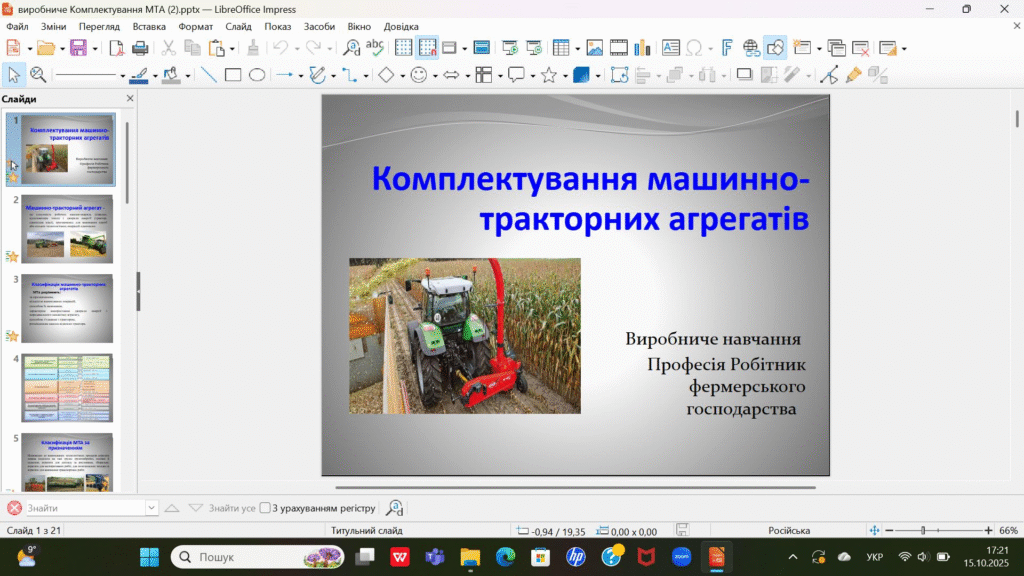1024x576 pixels.
Task: Click the Print icon in toolbar
Action: click(x=140, y=47)
